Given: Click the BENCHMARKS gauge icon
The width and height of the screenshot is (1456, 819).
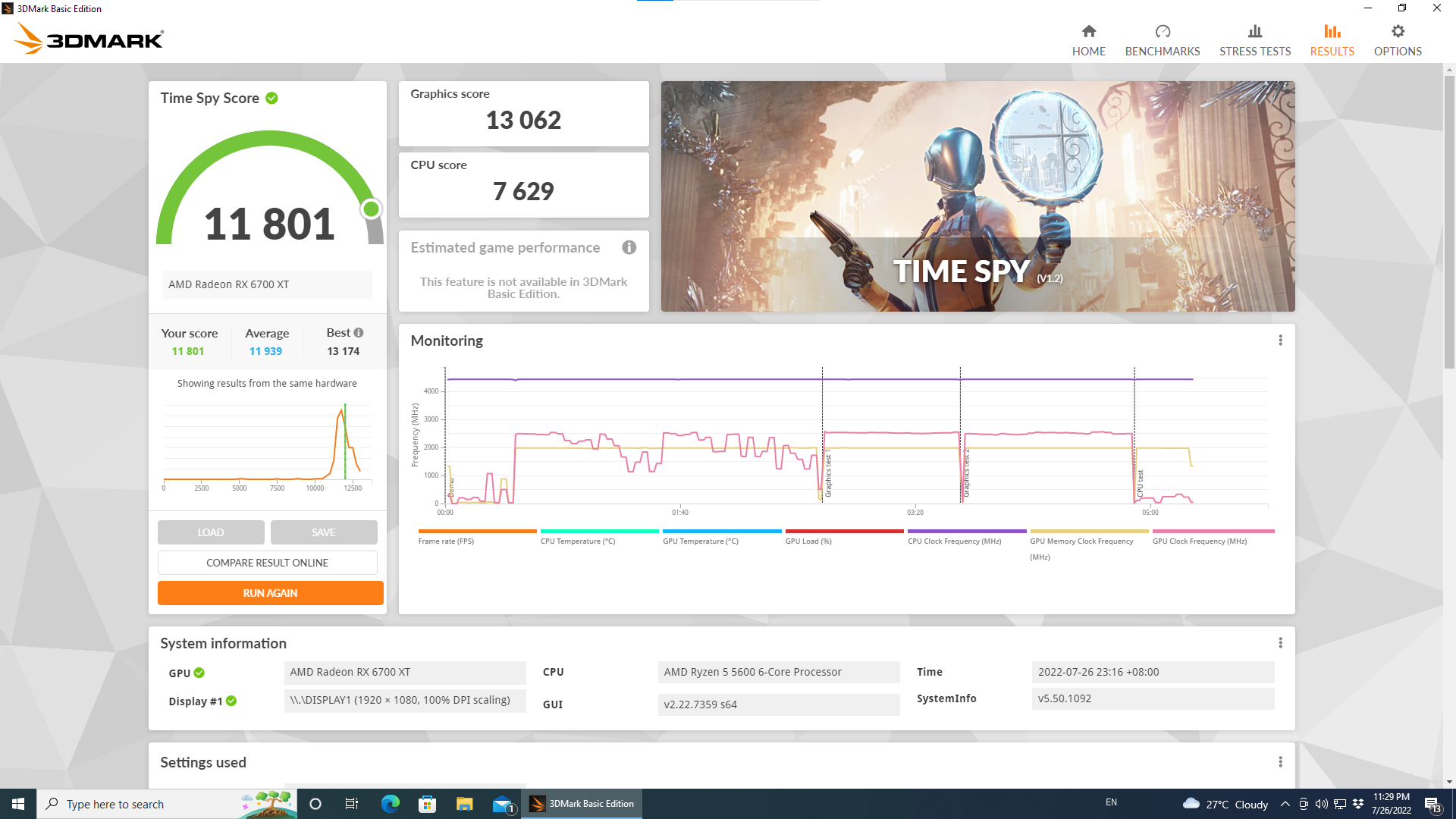Looking at the screenshot, I should point(1162,31).
